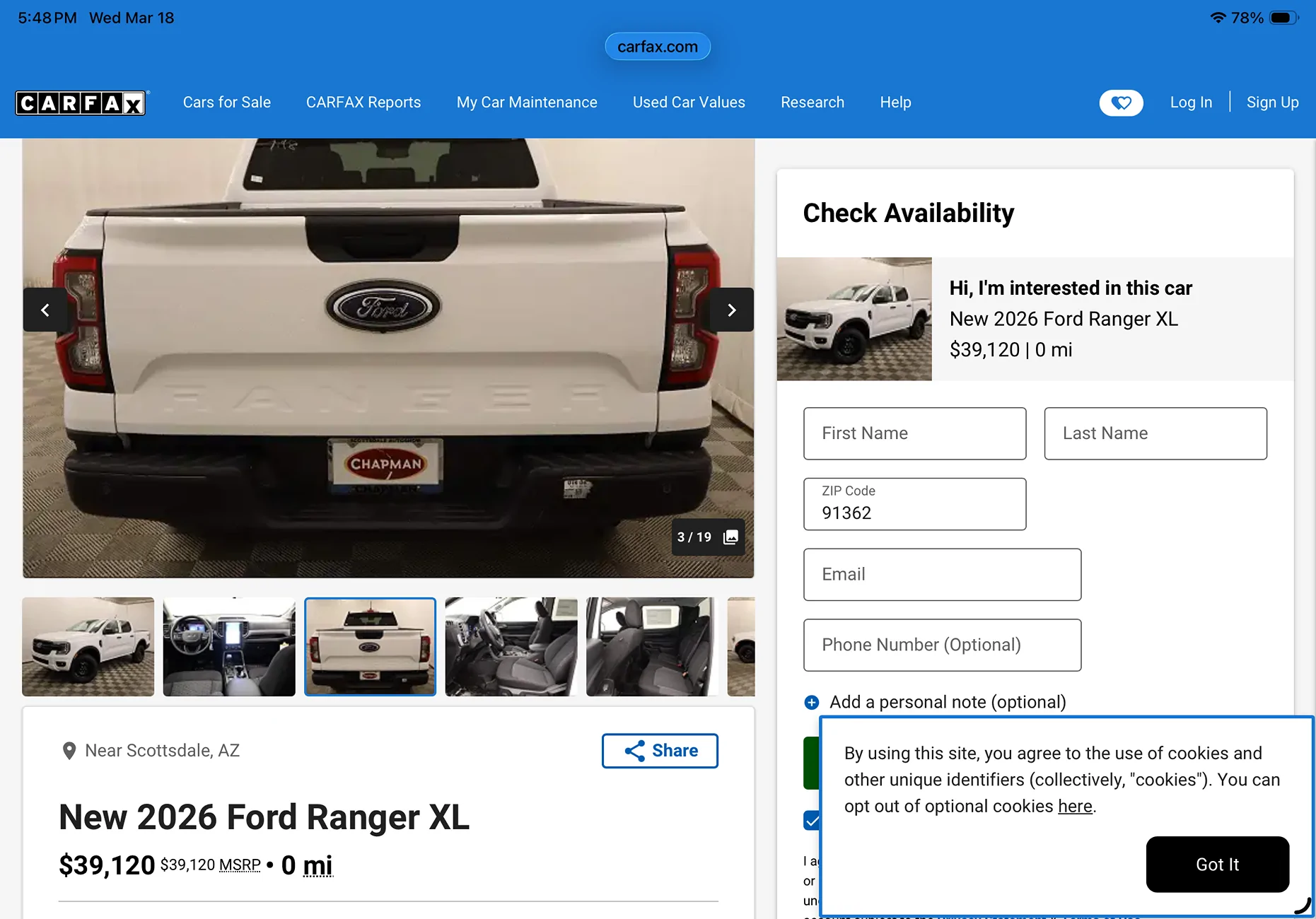Show previous vehicle photo arrow

click(45, 310)
